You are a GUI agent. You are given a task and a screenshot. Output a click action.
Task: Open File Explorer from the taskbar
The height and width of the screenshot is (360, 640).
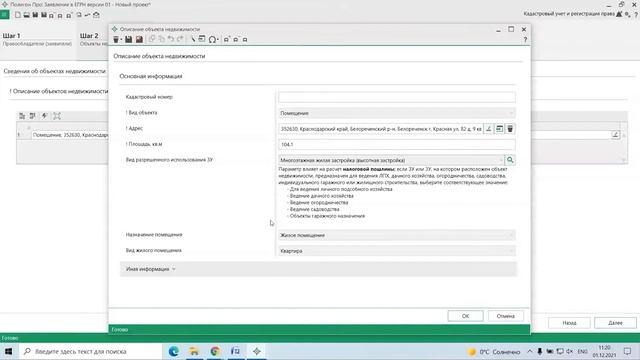click(x=194, y=351)
